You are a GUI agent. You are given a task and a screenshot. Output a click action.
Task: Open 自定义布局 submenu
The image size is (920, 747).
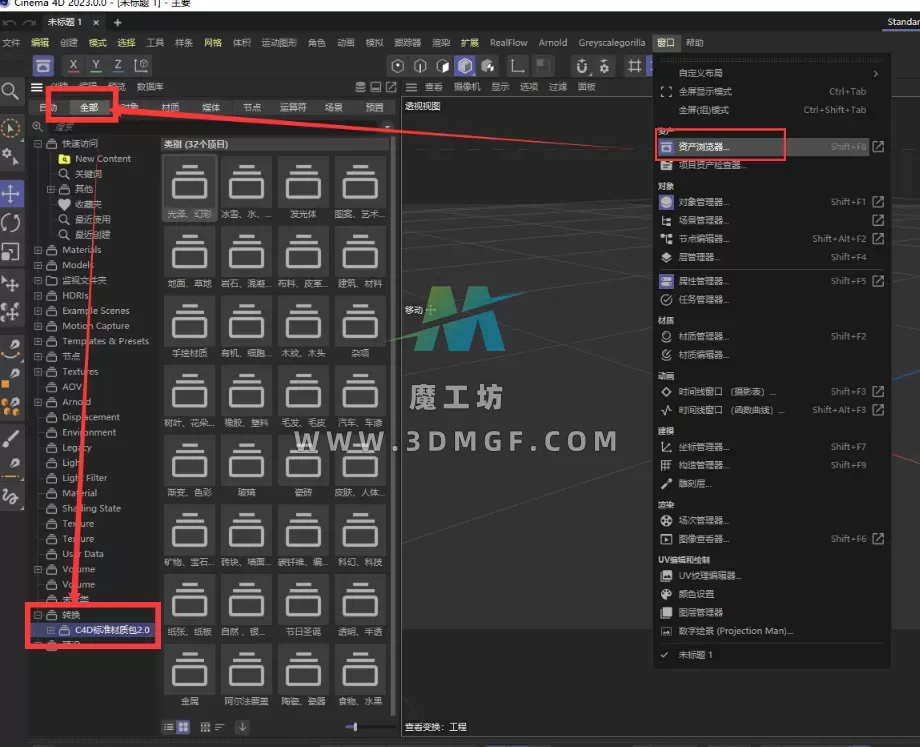point(772,73)
